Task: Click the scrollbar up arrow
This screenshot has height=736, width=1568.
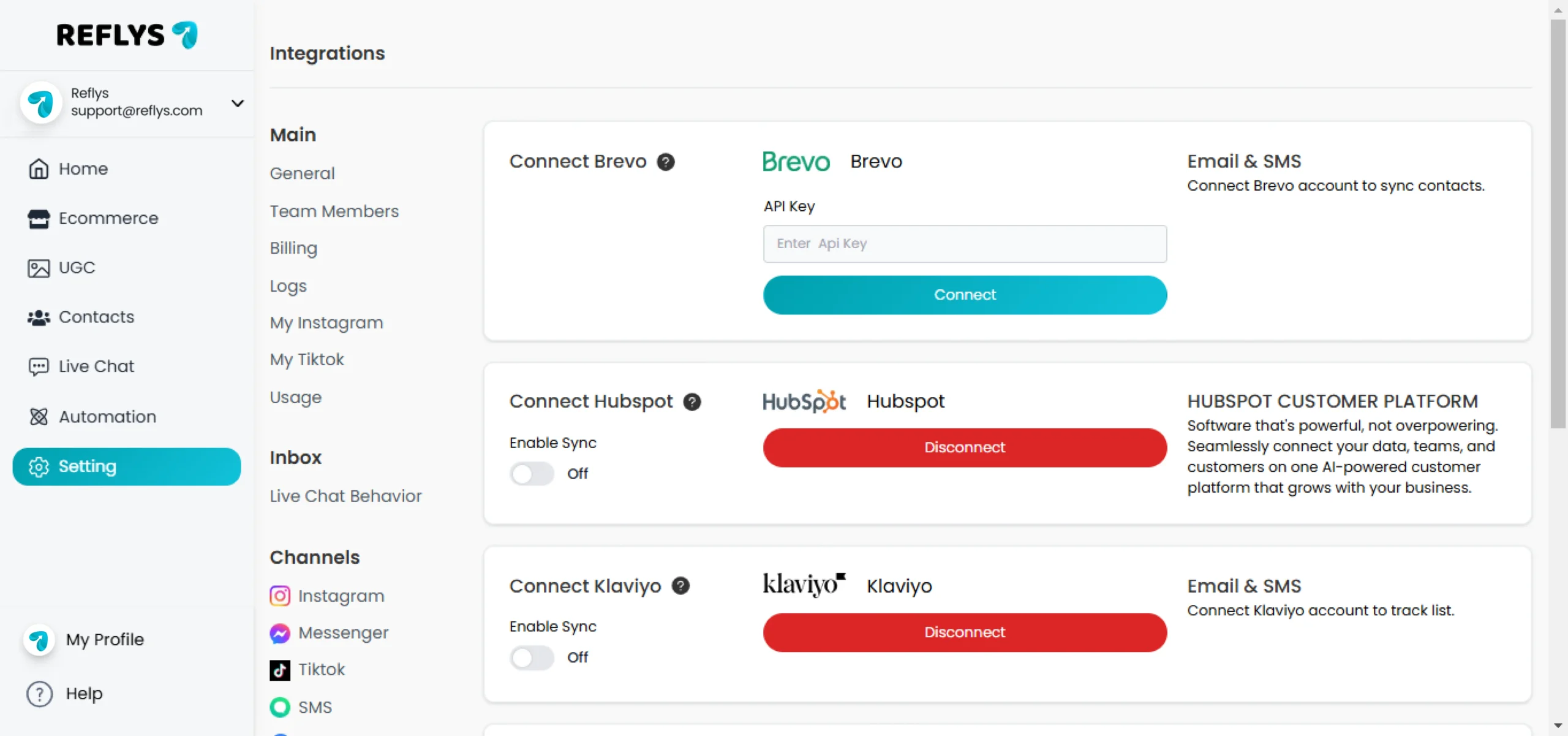Action: tap(1558, 10)
